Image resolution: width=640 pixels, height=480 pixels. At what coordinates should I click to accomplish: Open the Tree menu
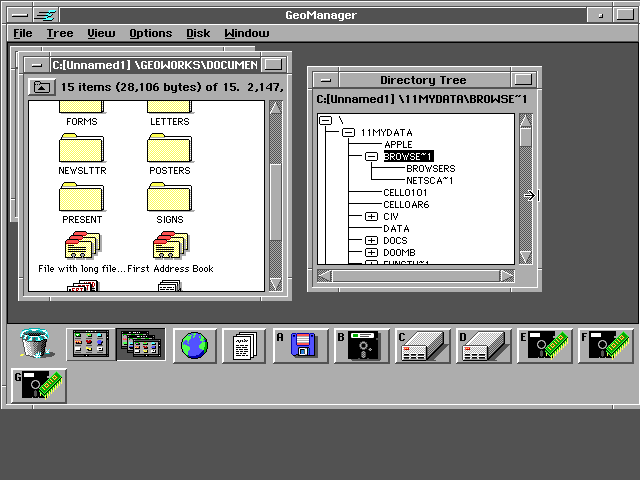[x=60, y=33]
